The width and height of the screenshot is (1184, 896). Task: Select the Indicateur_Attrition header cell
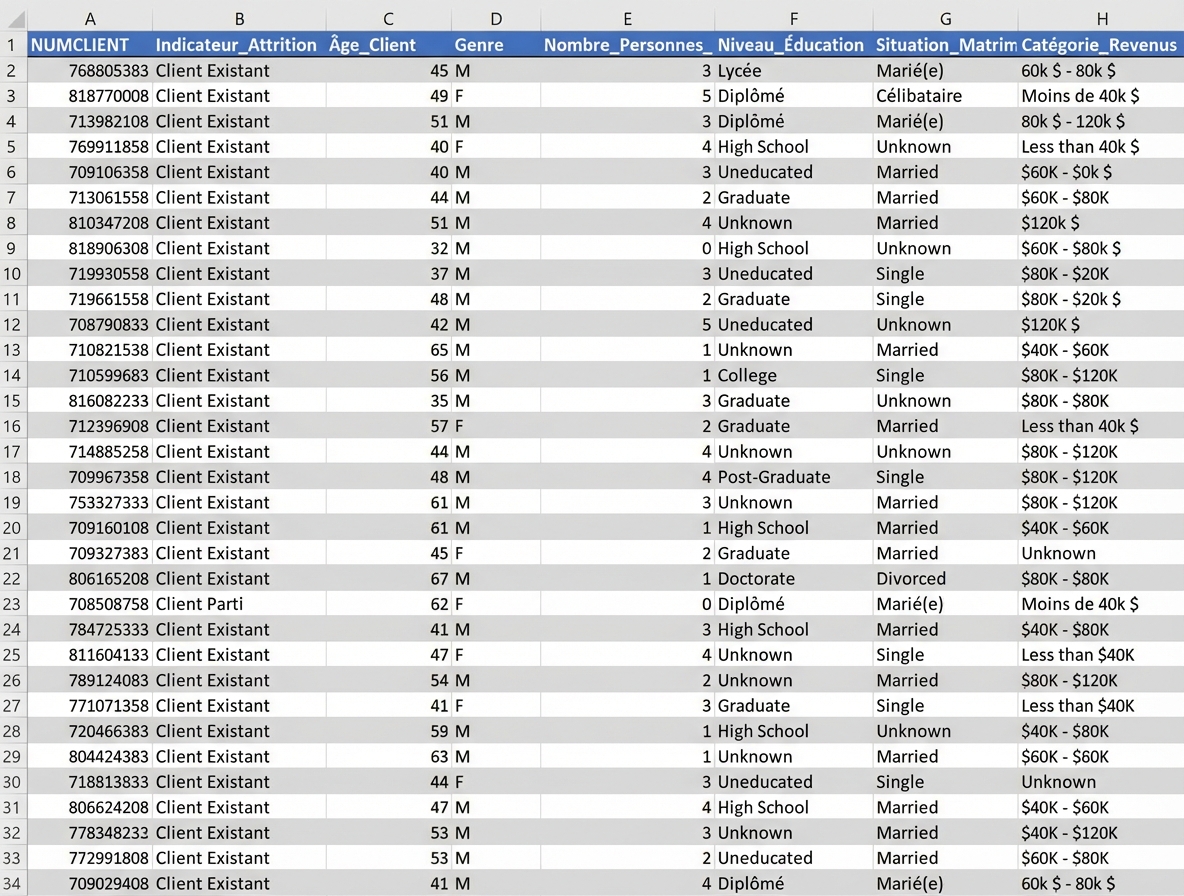coord(237,45)
